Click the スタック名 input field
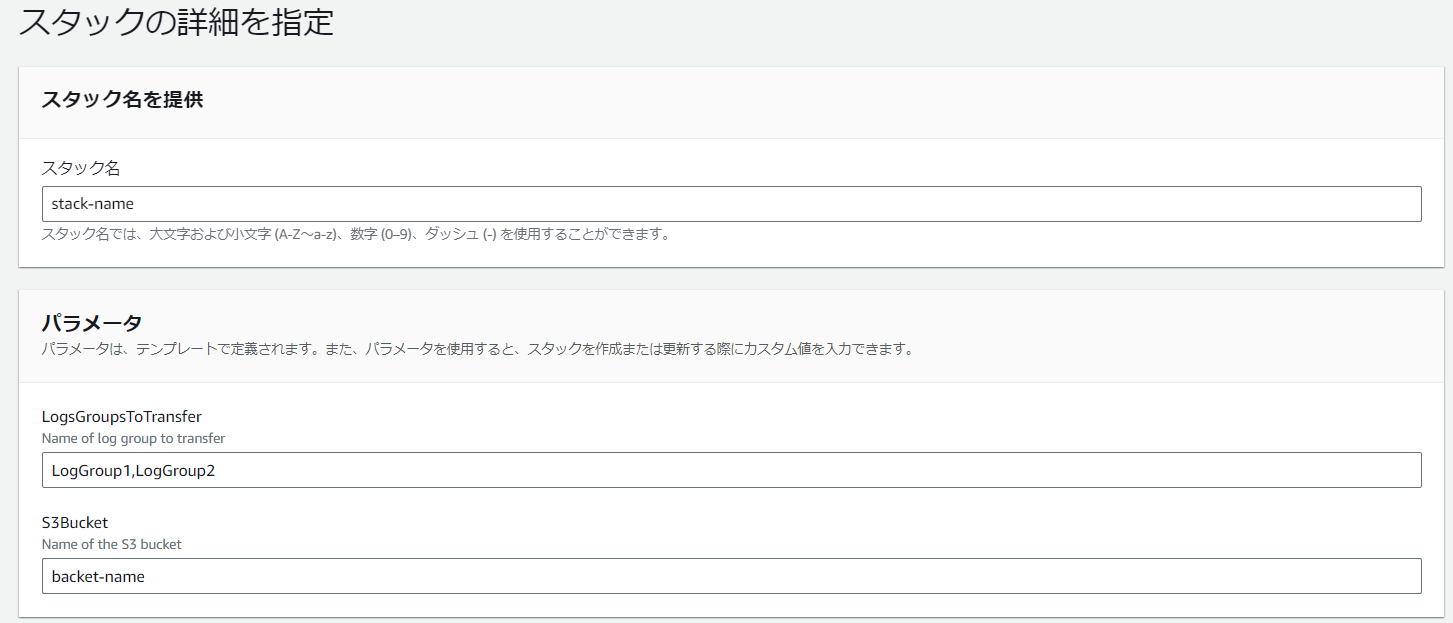Viewport: 1453px width, 623px height. tap(731, 204)
